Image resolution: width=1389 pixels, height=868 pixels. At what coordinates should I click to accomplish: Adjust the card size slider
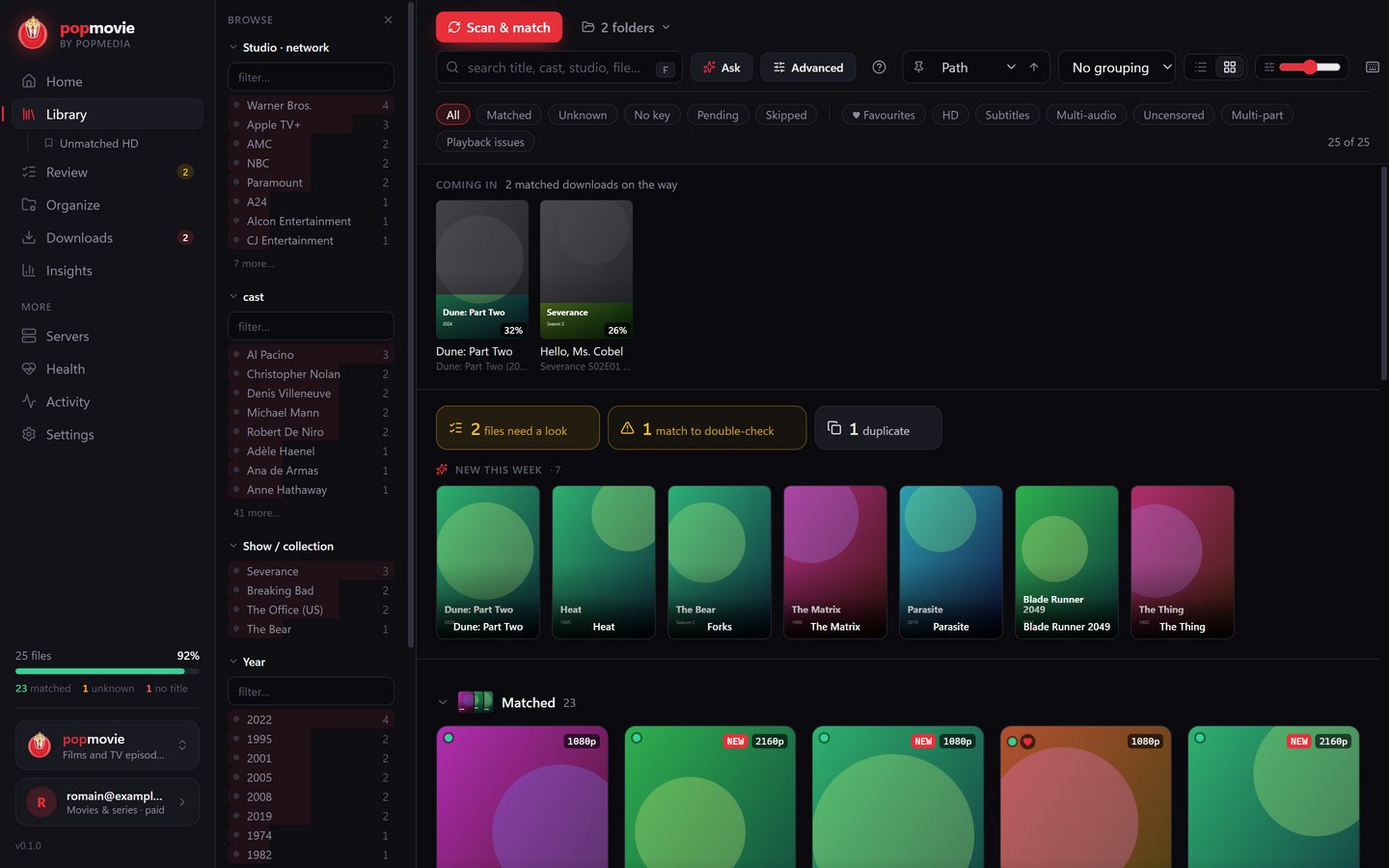click(1310, 68)
